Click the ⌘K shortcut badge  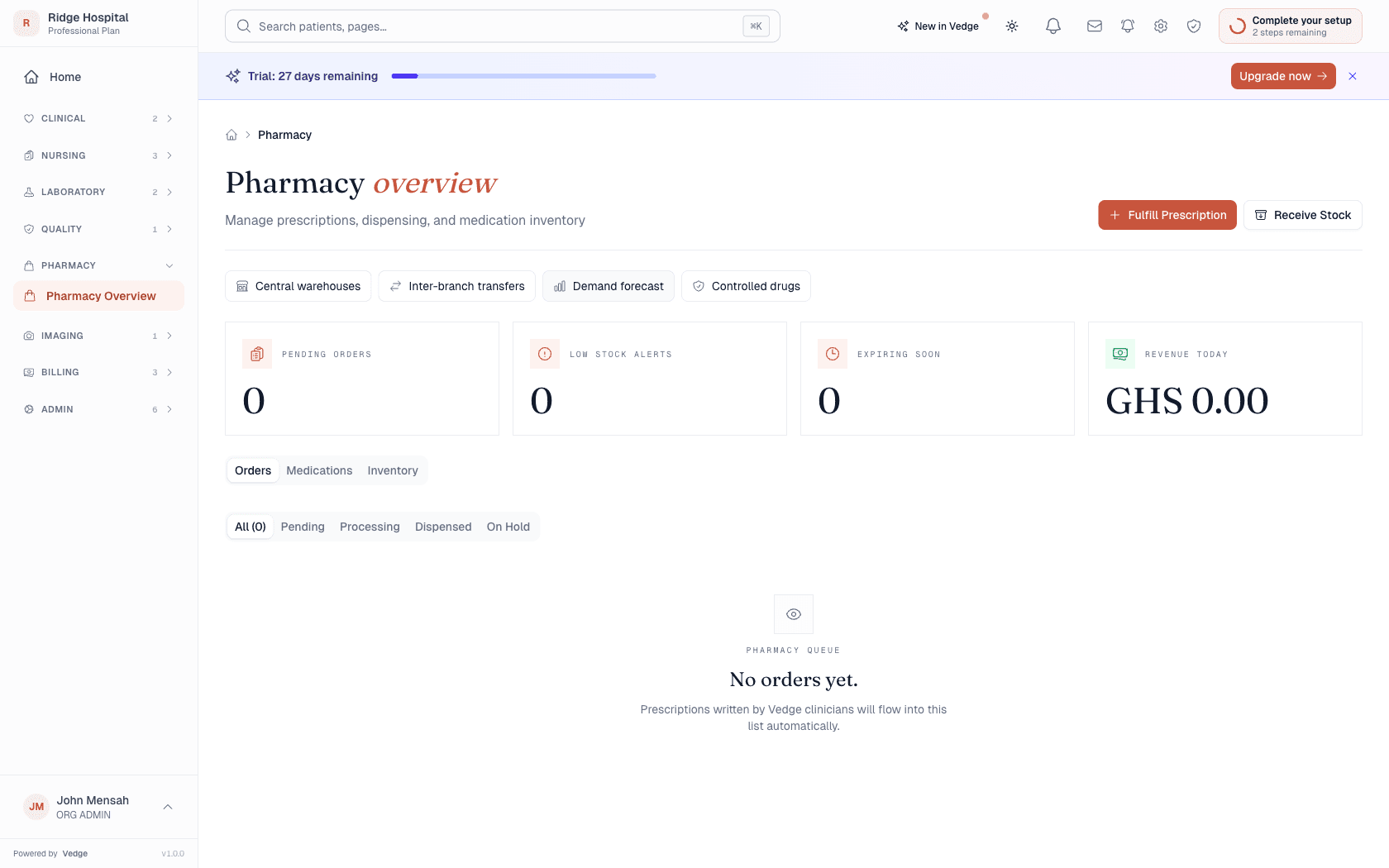(756, 26)
